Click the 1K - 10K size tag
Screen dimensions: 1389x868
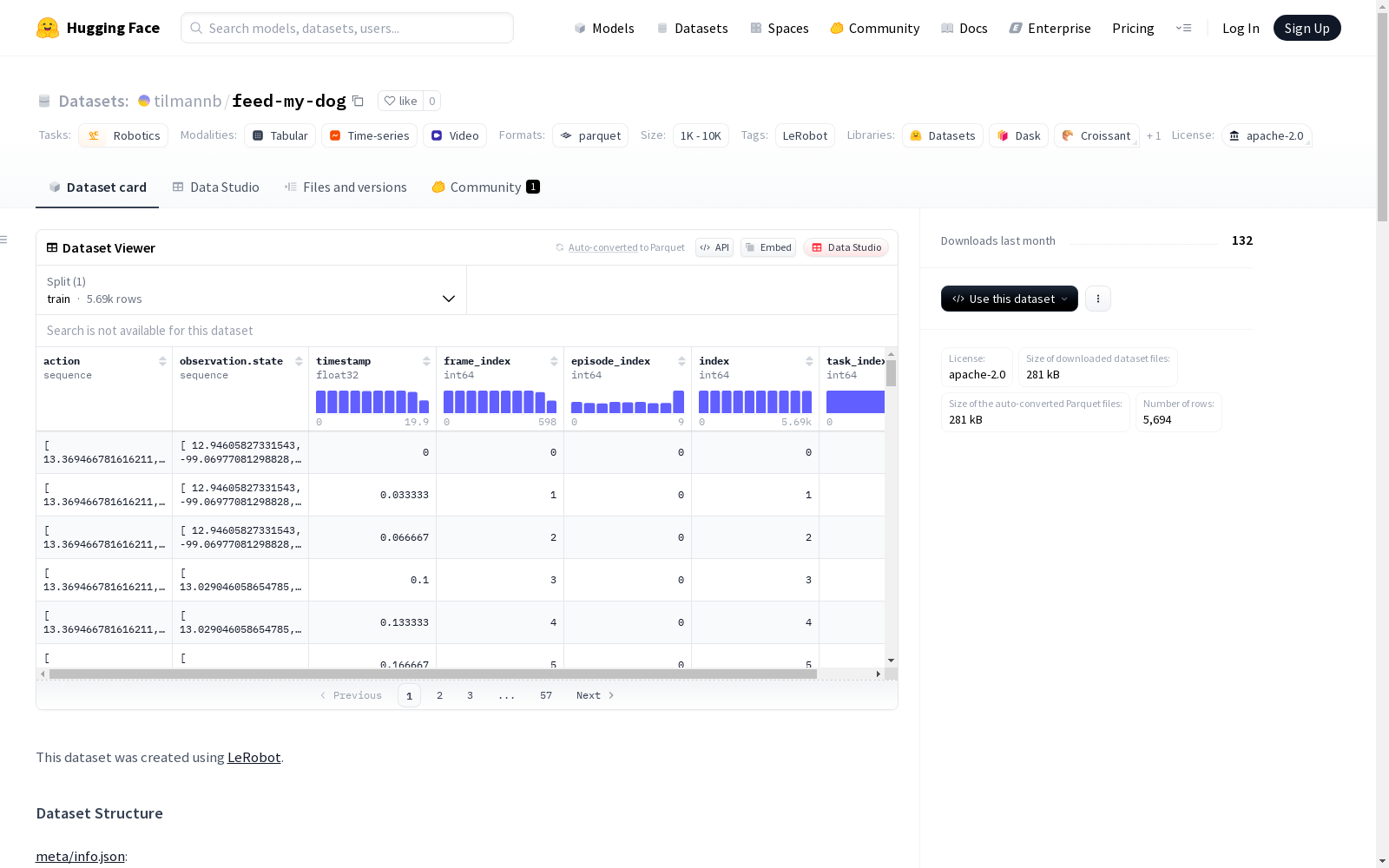click(x=701, y=135)
